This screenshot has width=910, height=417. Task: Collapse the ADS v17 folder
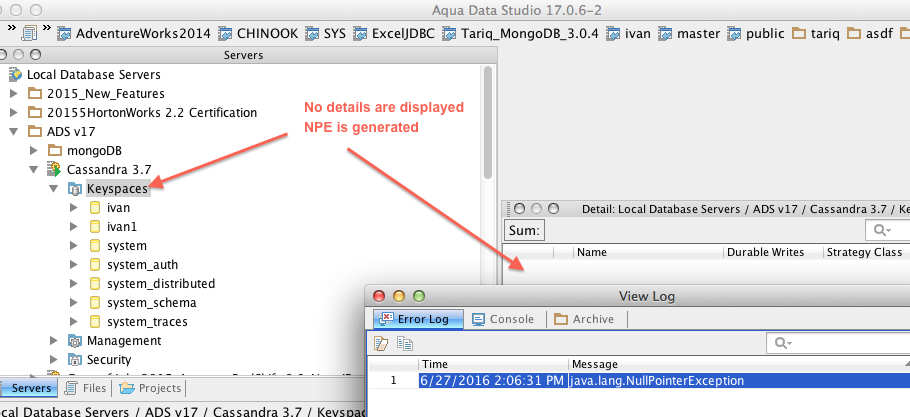coord(15,132)
